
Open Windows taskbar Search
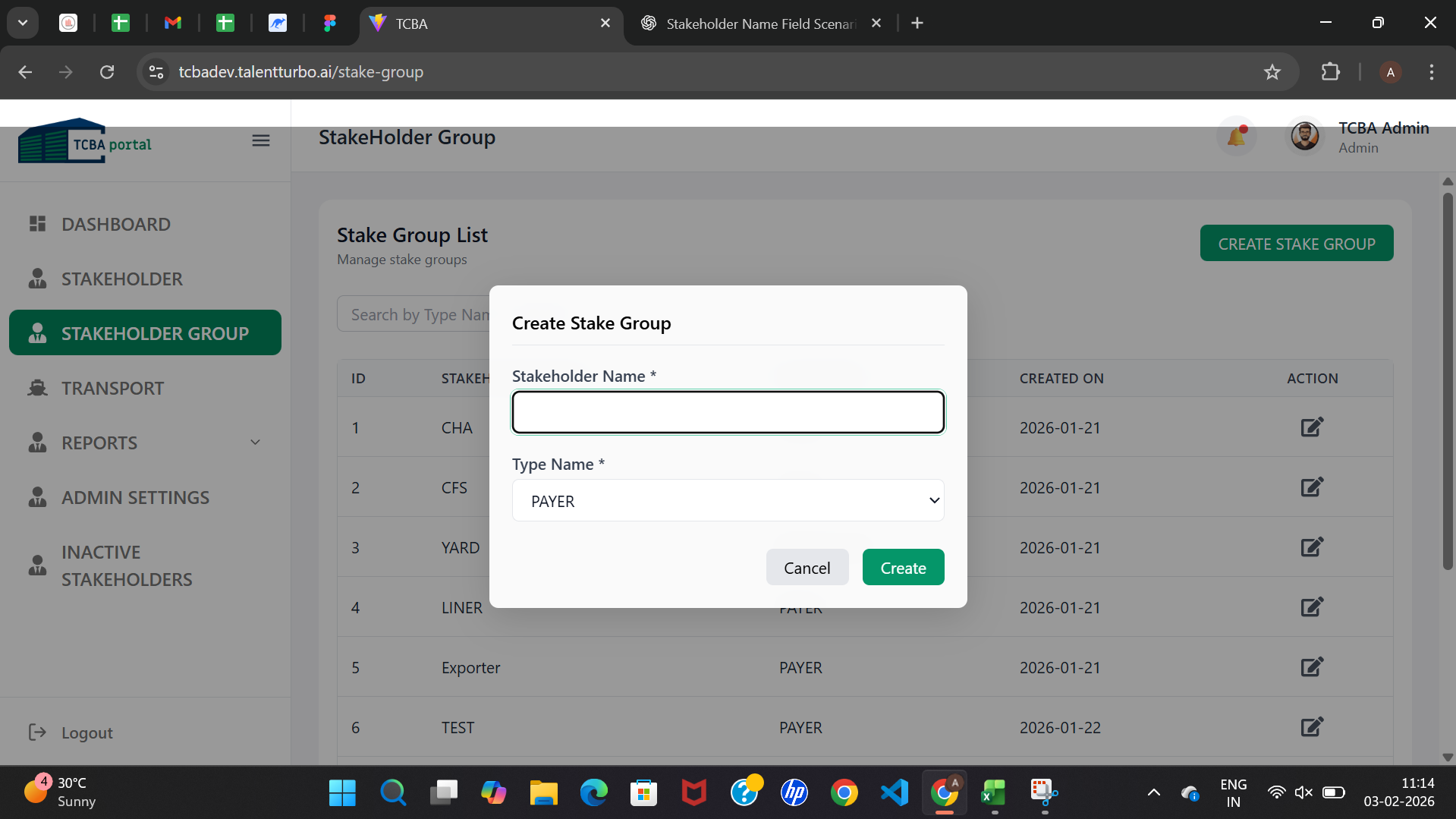(392, 792)
